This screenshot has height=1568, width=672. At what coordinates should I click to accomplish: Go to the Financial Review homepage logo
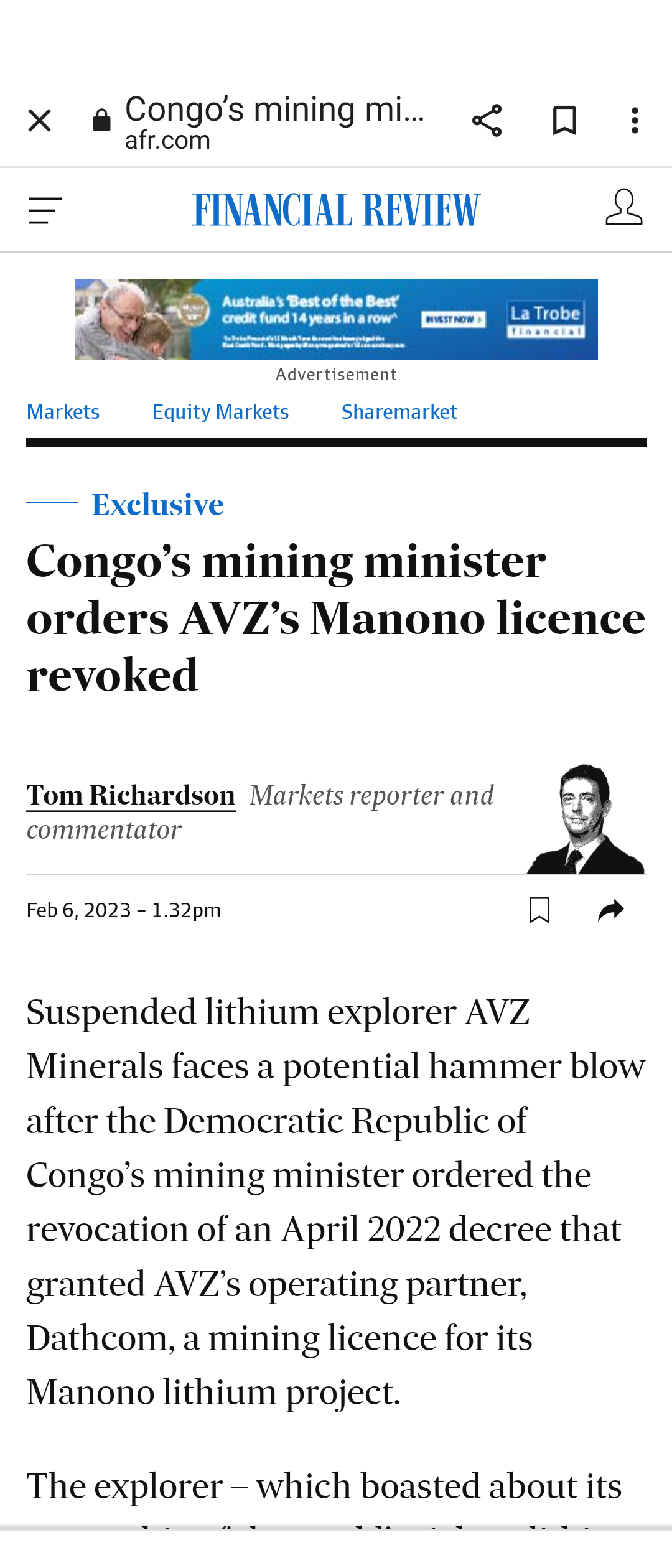tap(336, 210)
